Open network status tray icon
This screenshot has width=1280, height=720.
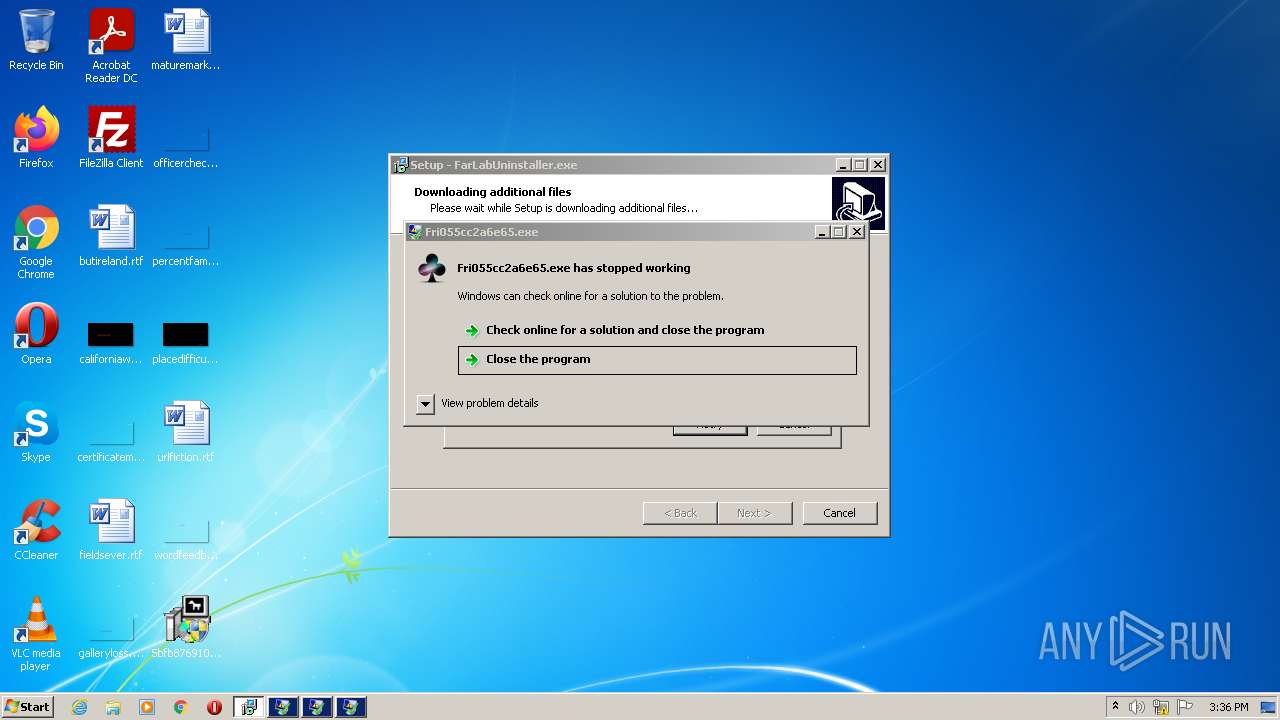point(1161,707)
